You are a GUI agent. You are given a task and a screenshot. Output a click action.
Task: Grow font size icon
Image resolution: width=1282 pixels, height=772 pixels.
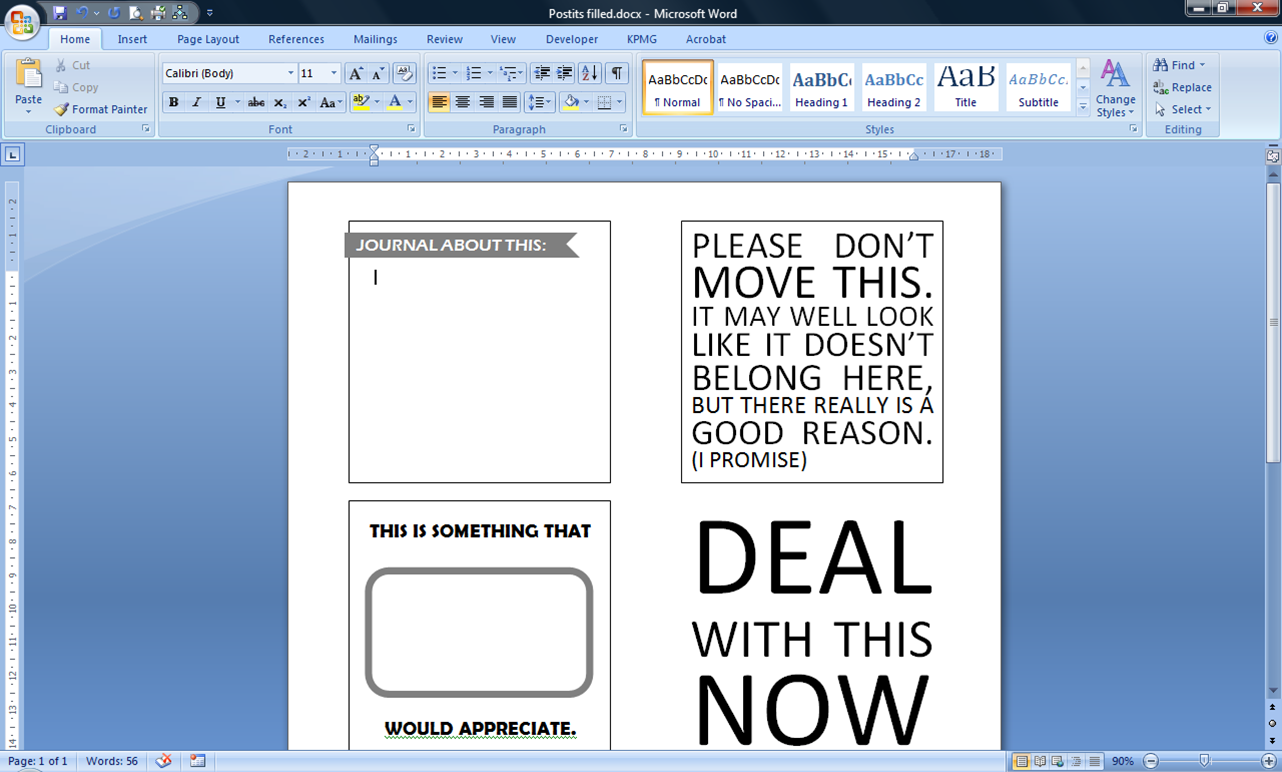(355, 73)
